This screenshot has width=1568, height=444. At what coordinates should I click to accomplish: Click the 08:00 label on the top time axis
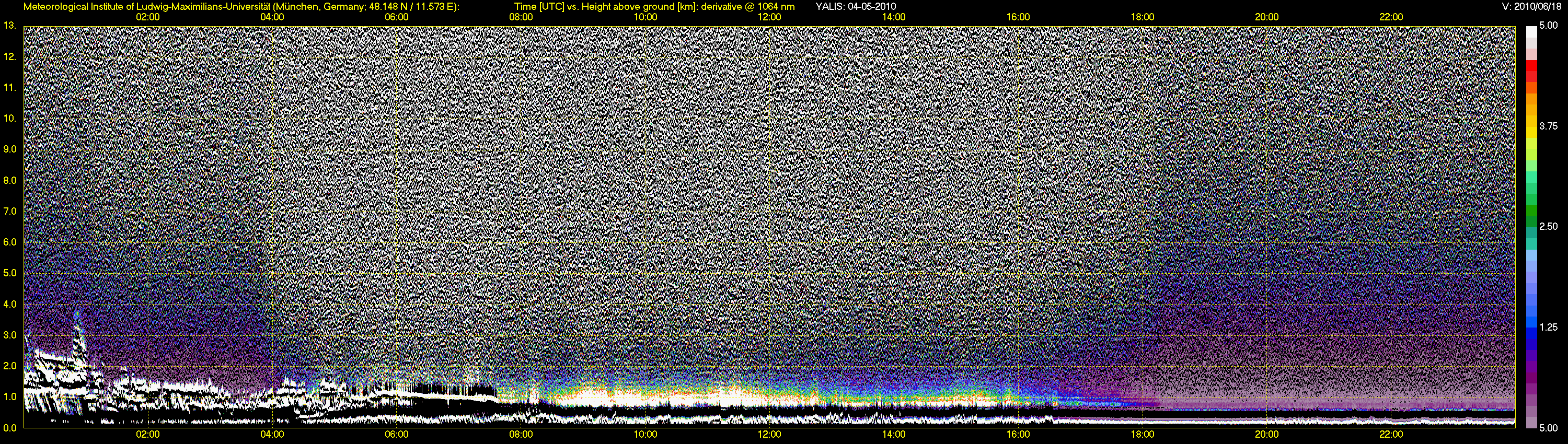pos(521,17)
